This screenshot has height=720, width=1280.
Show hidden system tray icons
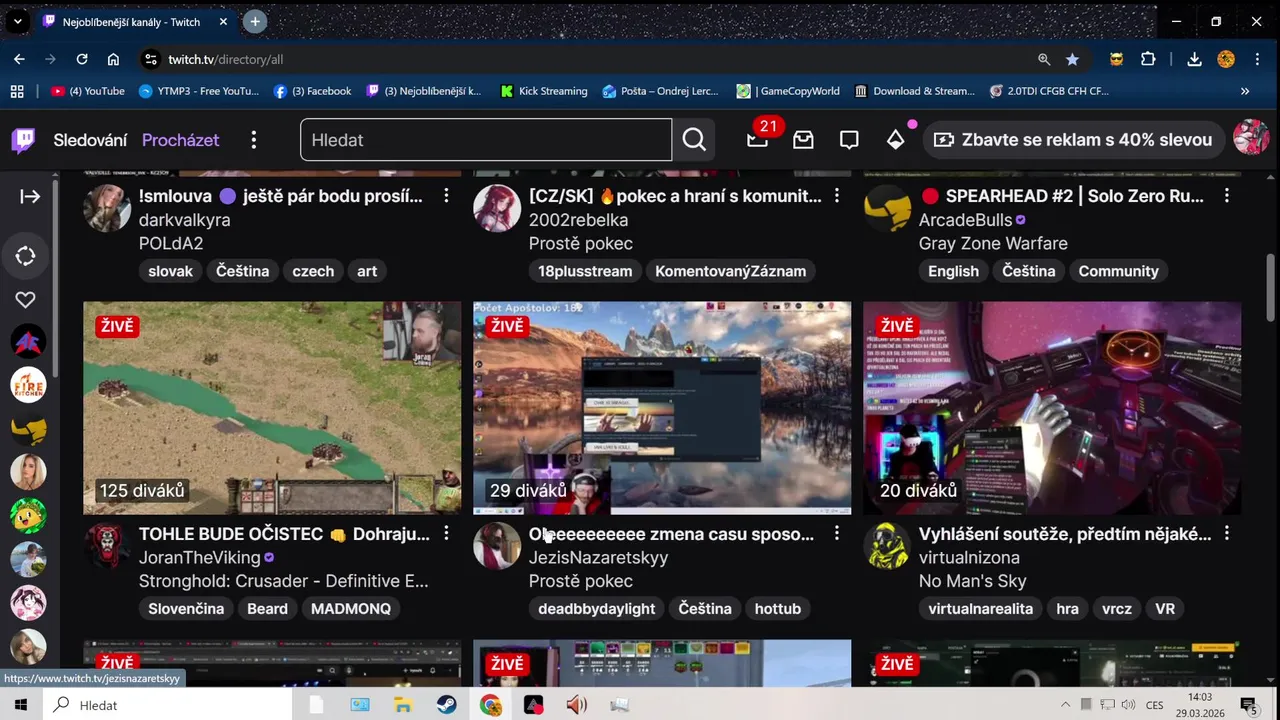coord(1065,705)
